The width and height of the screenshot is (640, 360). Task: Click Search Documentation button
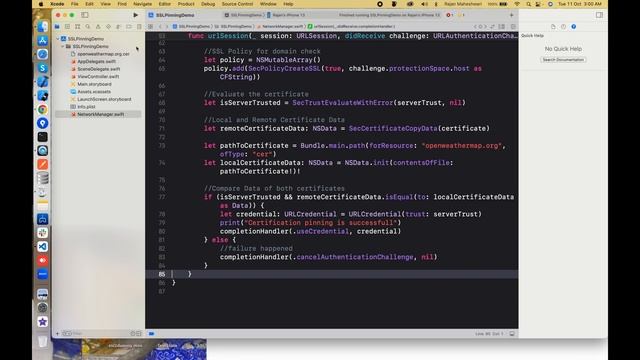[563, 60]
